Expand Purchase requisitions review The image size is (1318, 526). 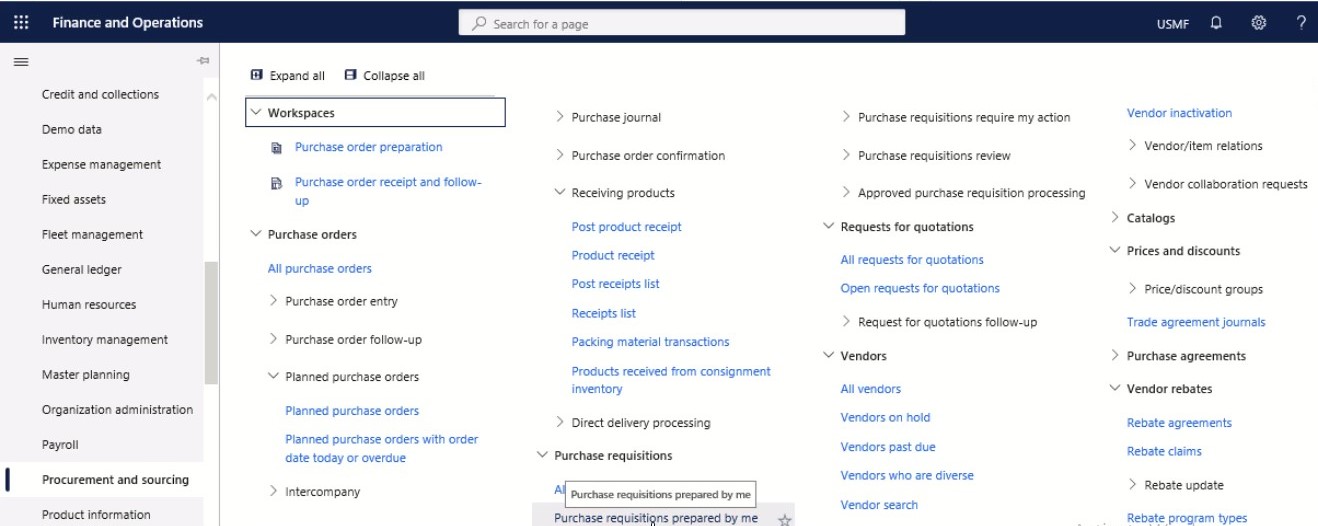click(847, 155)
